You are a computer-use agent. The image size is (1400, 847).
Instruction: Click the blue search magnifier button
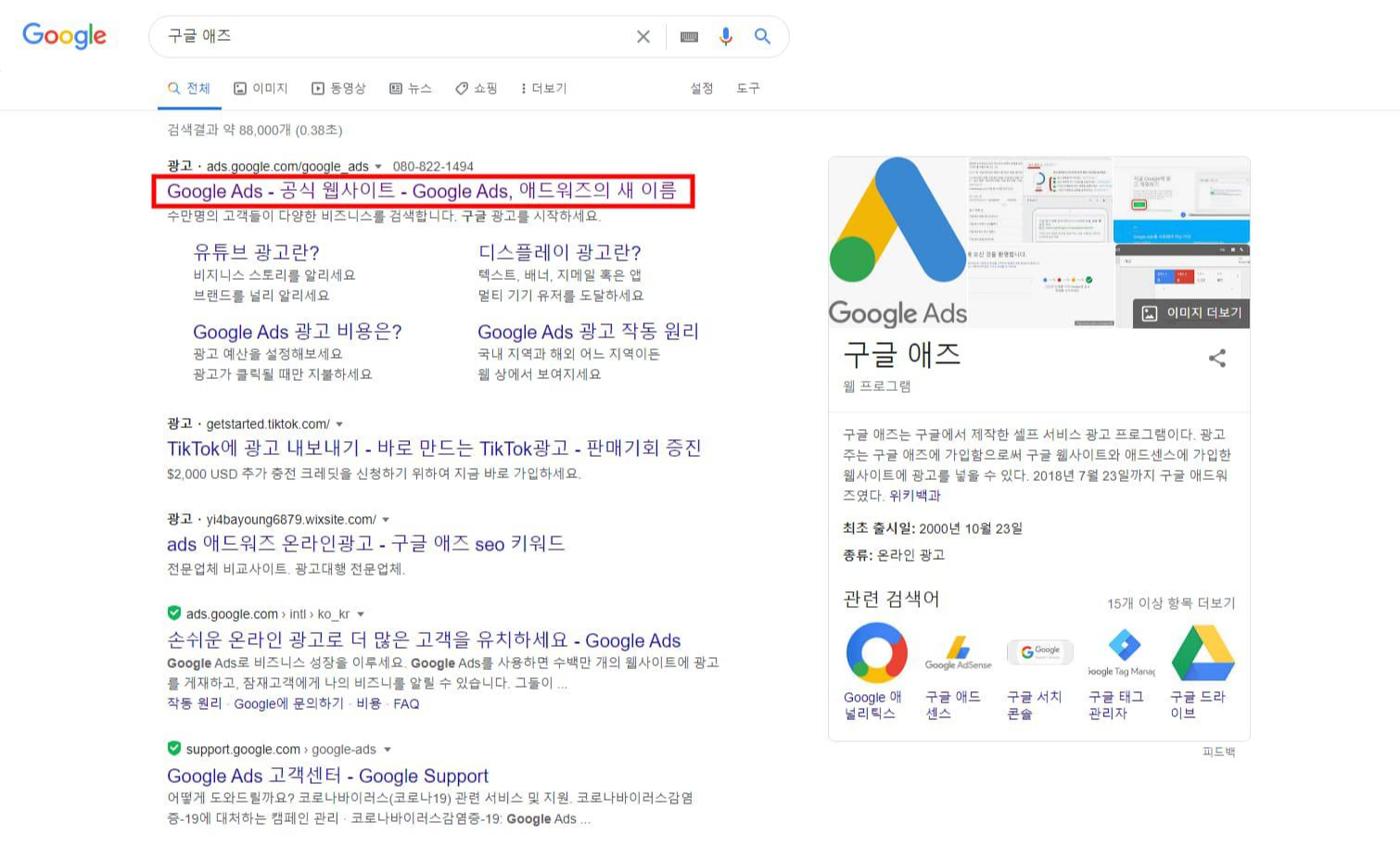(x=762, y=36)
